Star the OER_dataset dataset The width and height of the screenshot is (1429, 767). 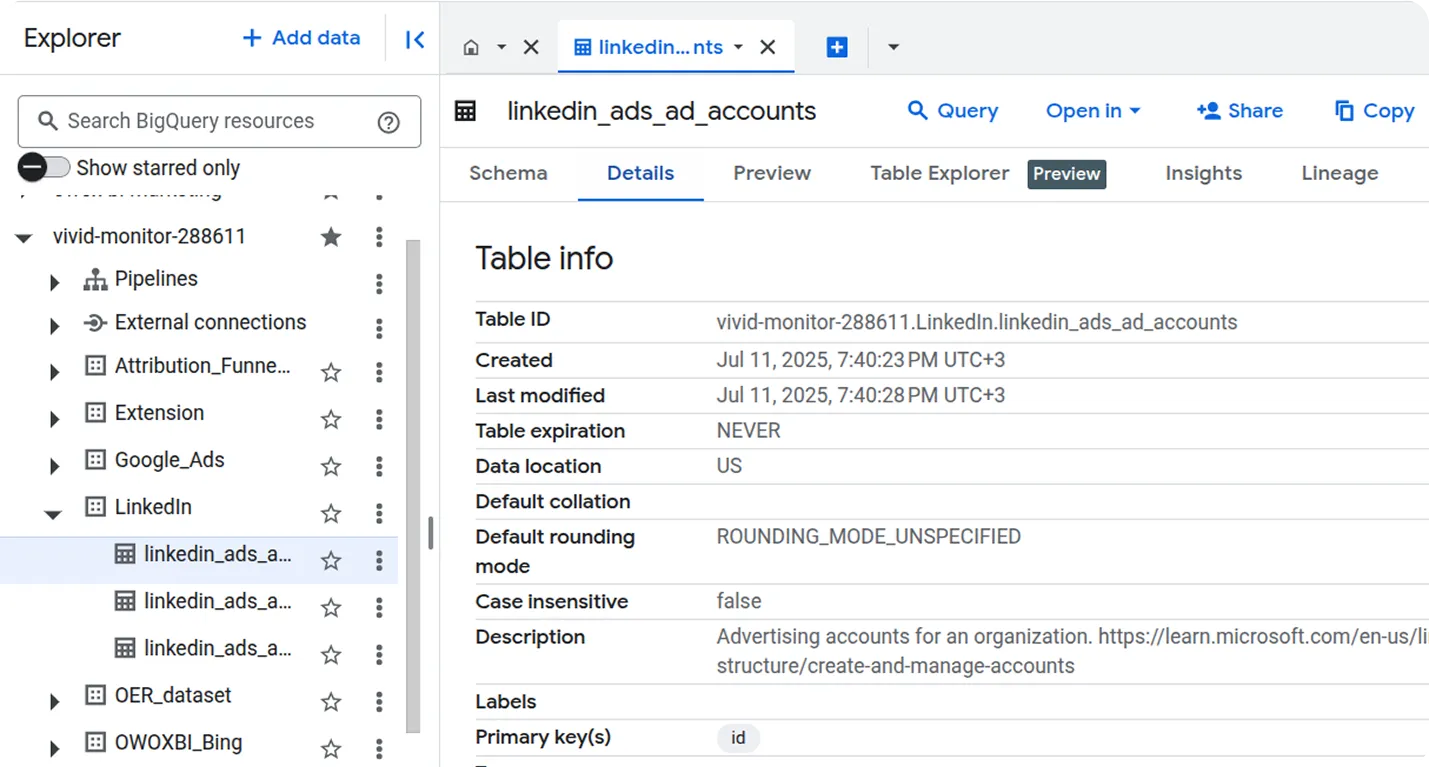point(331,701)
